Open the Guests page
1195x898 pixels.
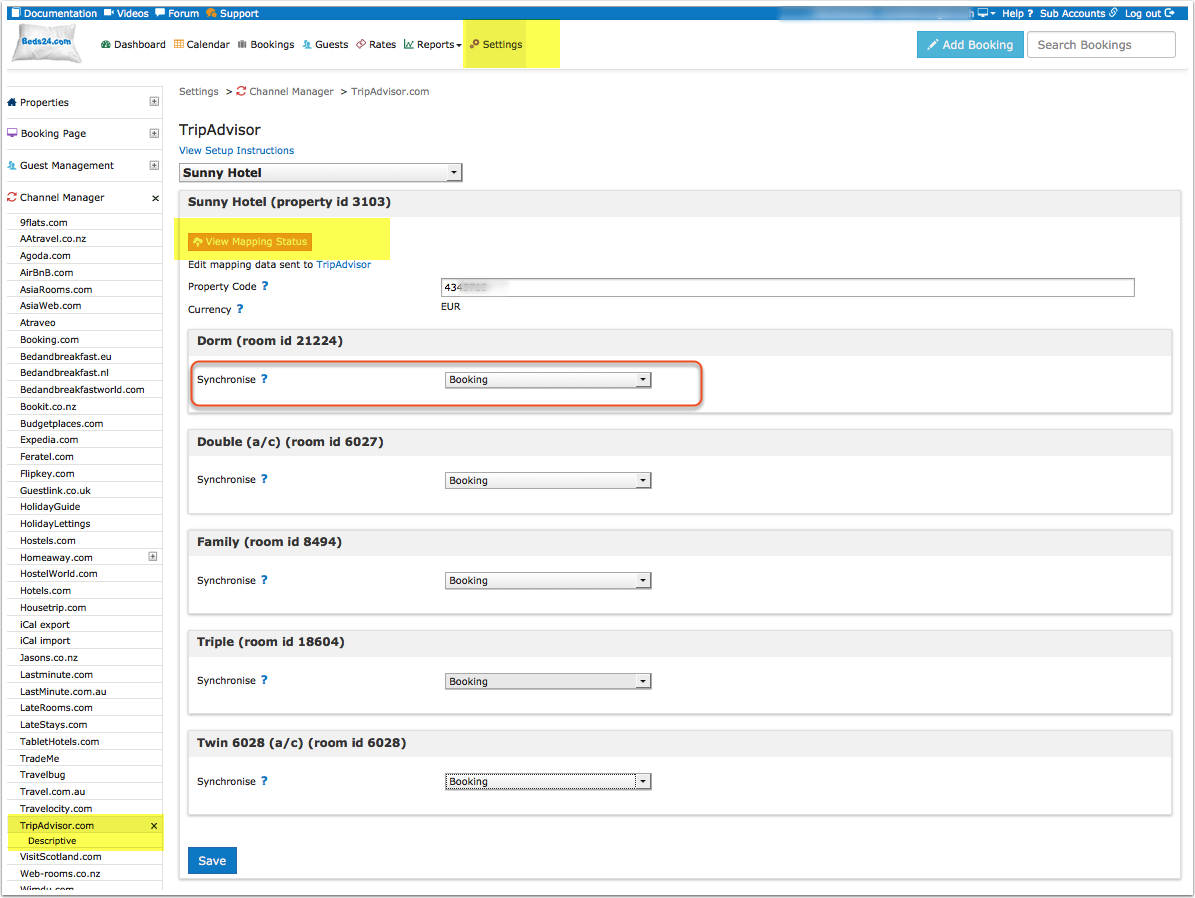pyautogui.click(x=325, y=45)
